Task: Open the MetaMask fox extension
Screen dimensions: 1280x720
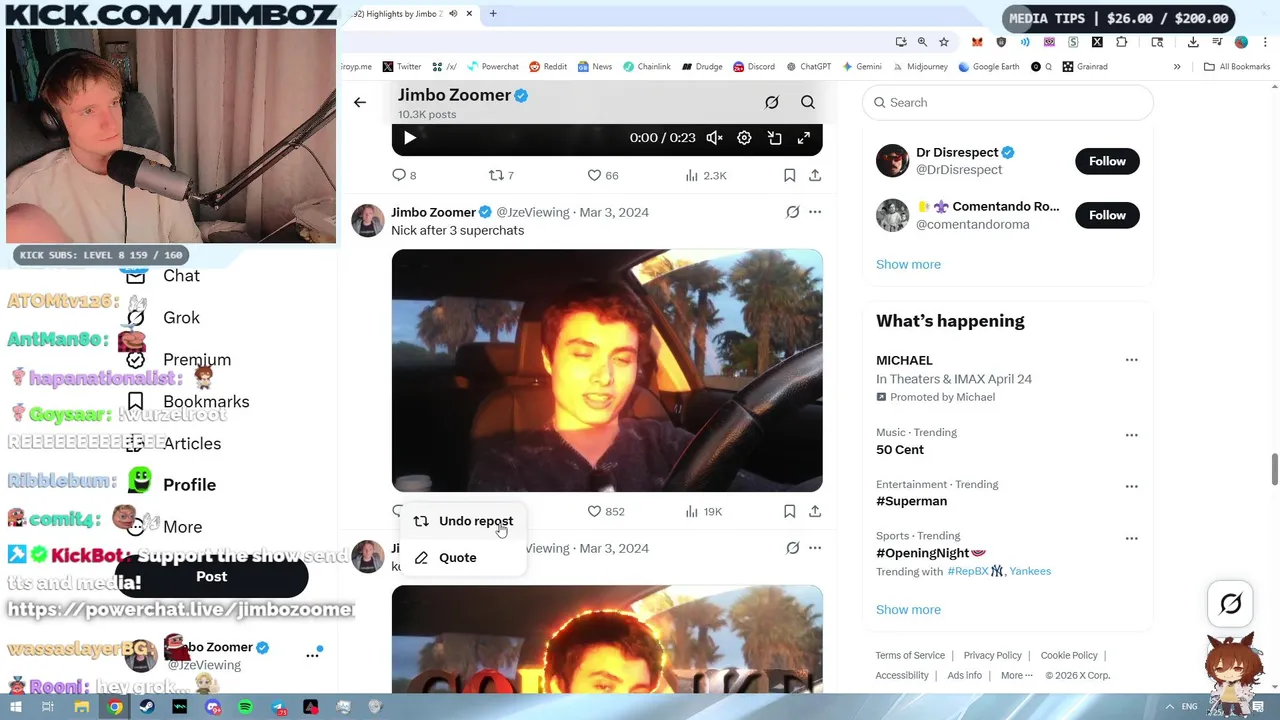Action: click(x=977, y=42)
